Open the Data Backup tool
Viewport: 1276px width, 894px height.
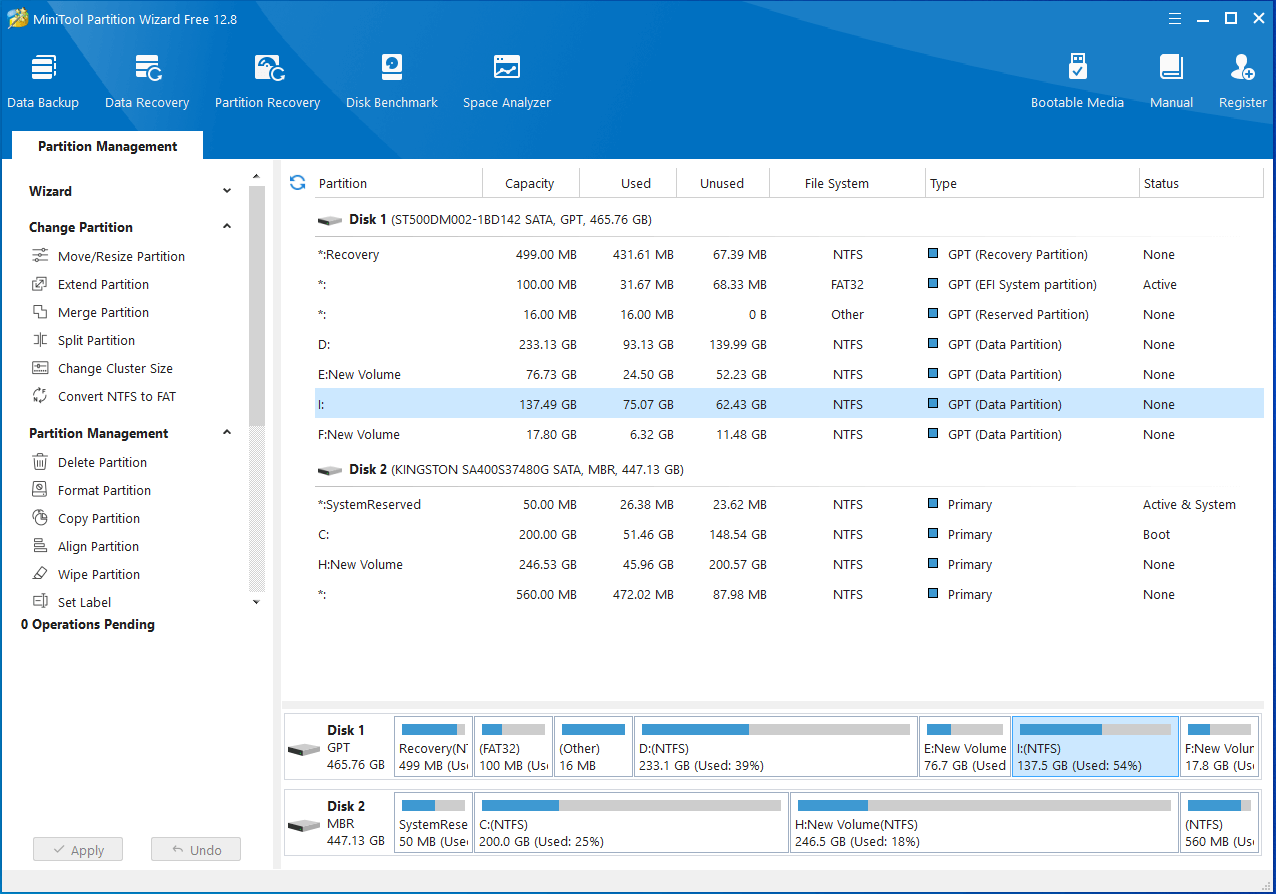(43, 81)
